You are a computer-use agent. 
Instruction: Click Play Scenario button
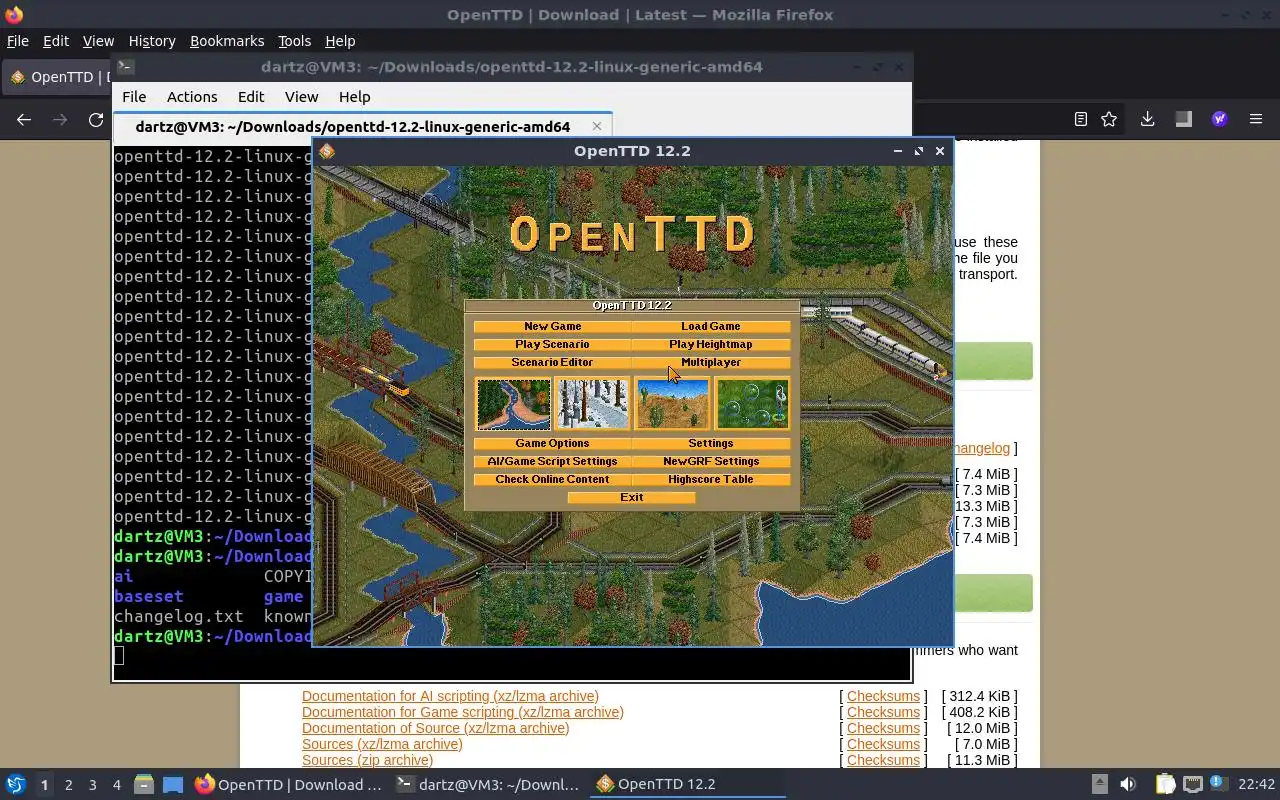click(552, 344)
